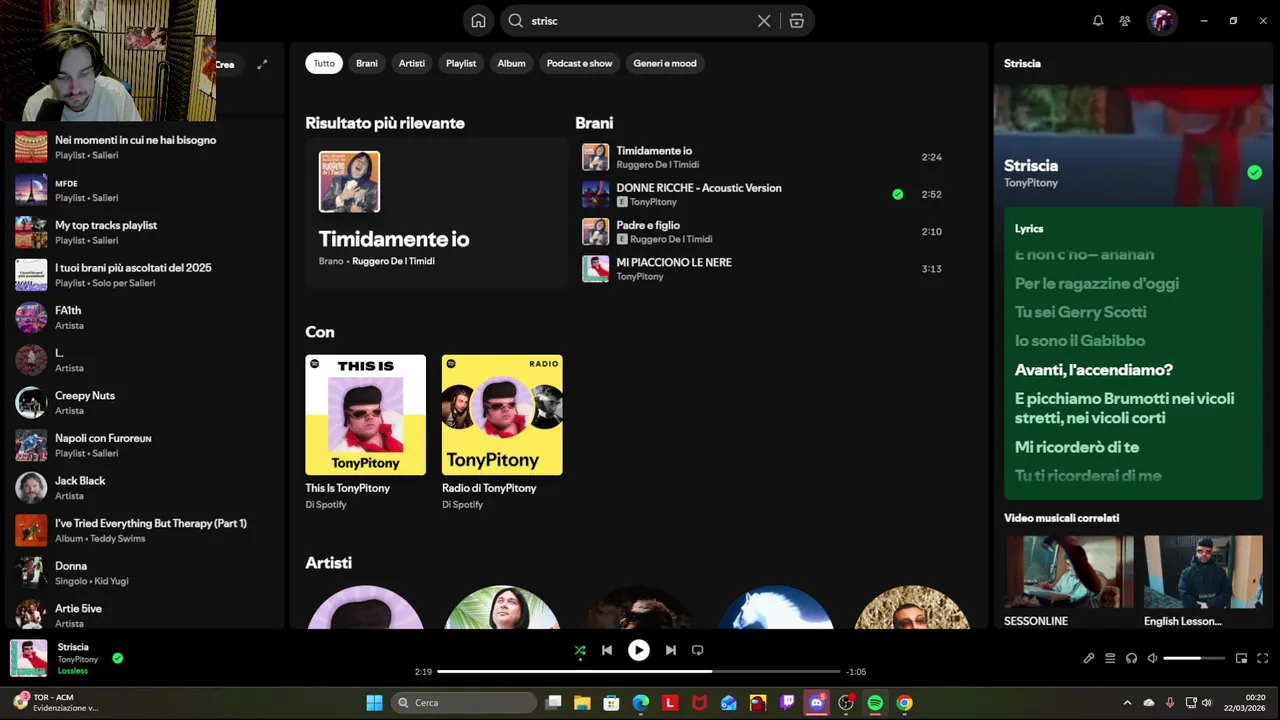1280x720 pixels.
Task: Expand the library with the arrows icon
Action: [x=262, y=64]
